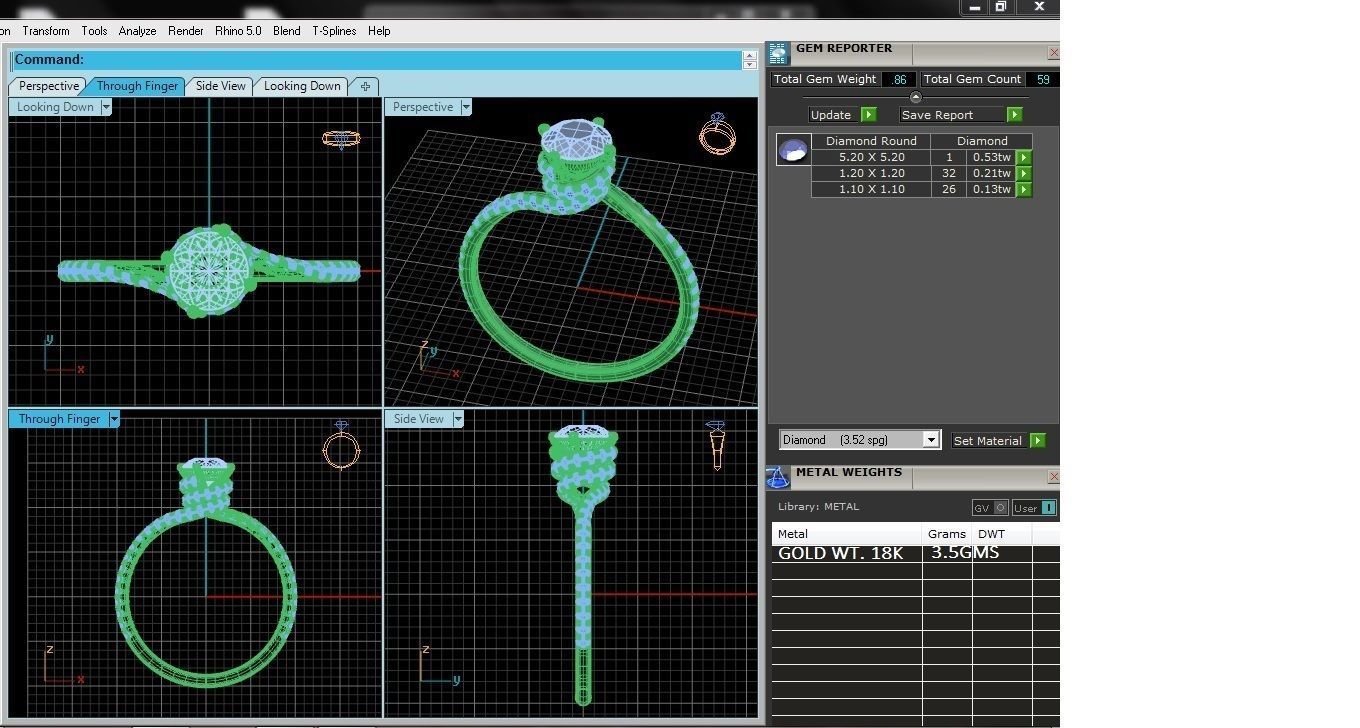Click the Side View viewport title label
The image size is (1360, 728).
(419, 419)
